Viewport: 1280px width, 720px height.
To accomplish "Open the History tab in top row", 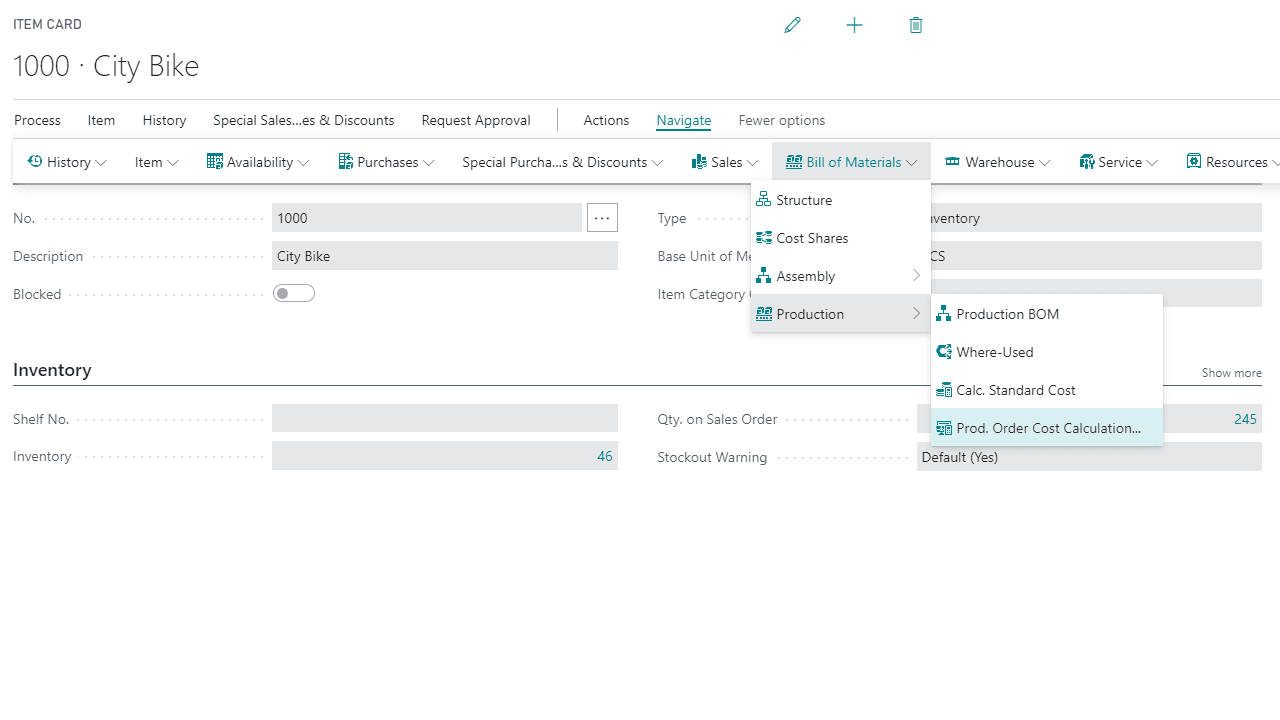I will click(165, 120).
